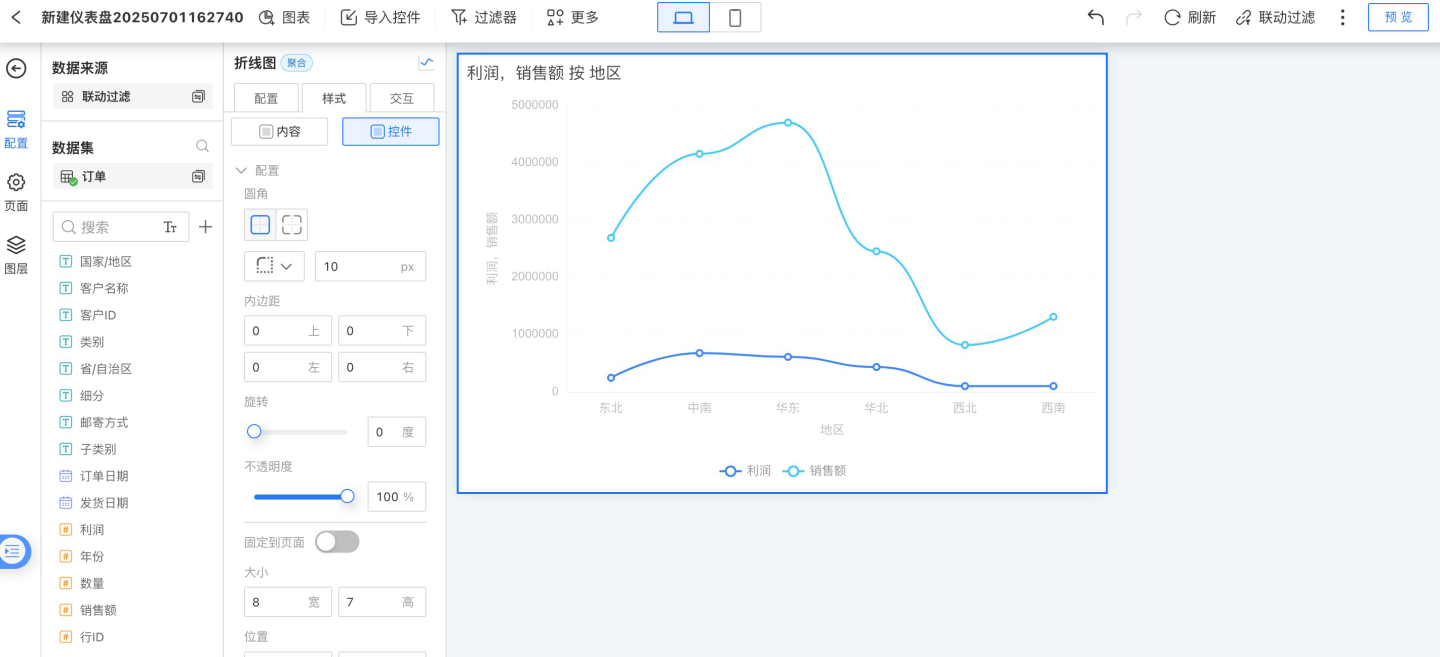Click the 不透明度 opacity slider handle
This screenshot has height=657, width=1440.
click(347, 496)
